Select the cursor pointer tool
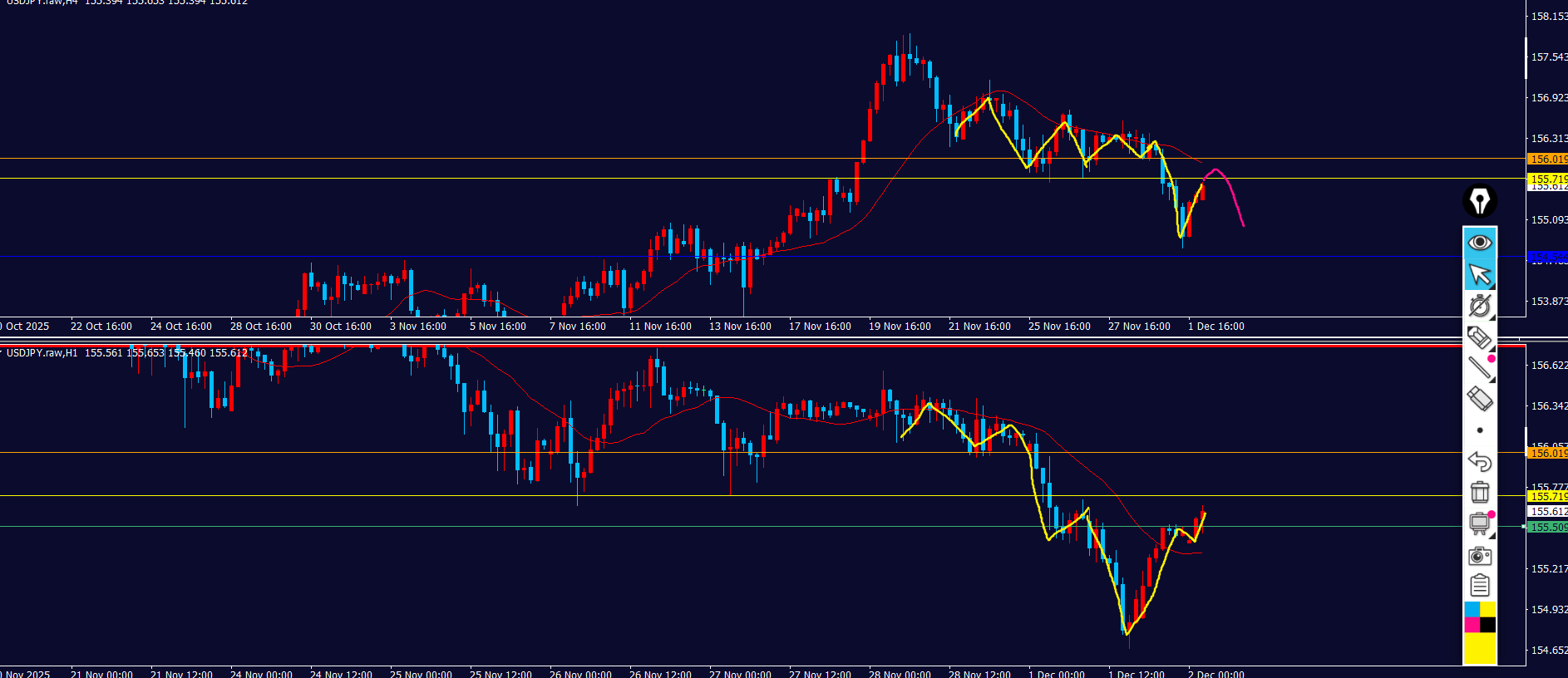This screenshot has width=1568, height=678. click(1480, 274)
